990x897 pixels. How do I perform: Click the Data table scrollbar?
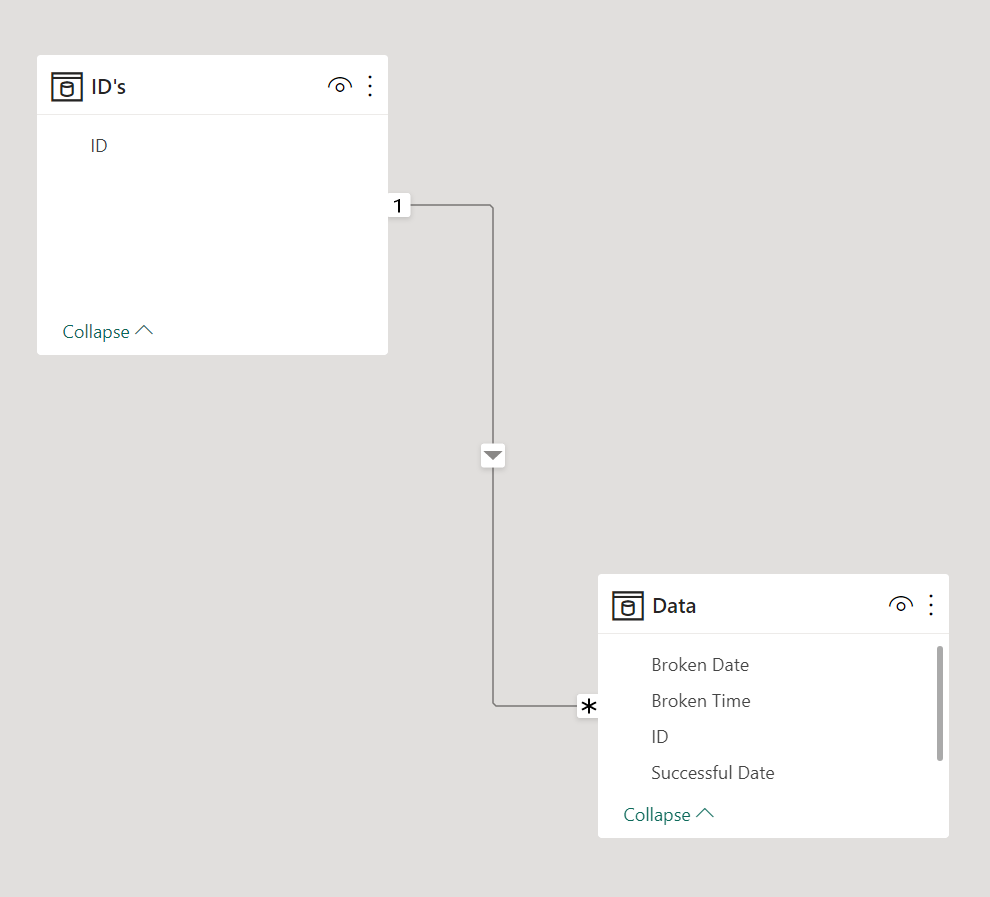click(939, 703)
